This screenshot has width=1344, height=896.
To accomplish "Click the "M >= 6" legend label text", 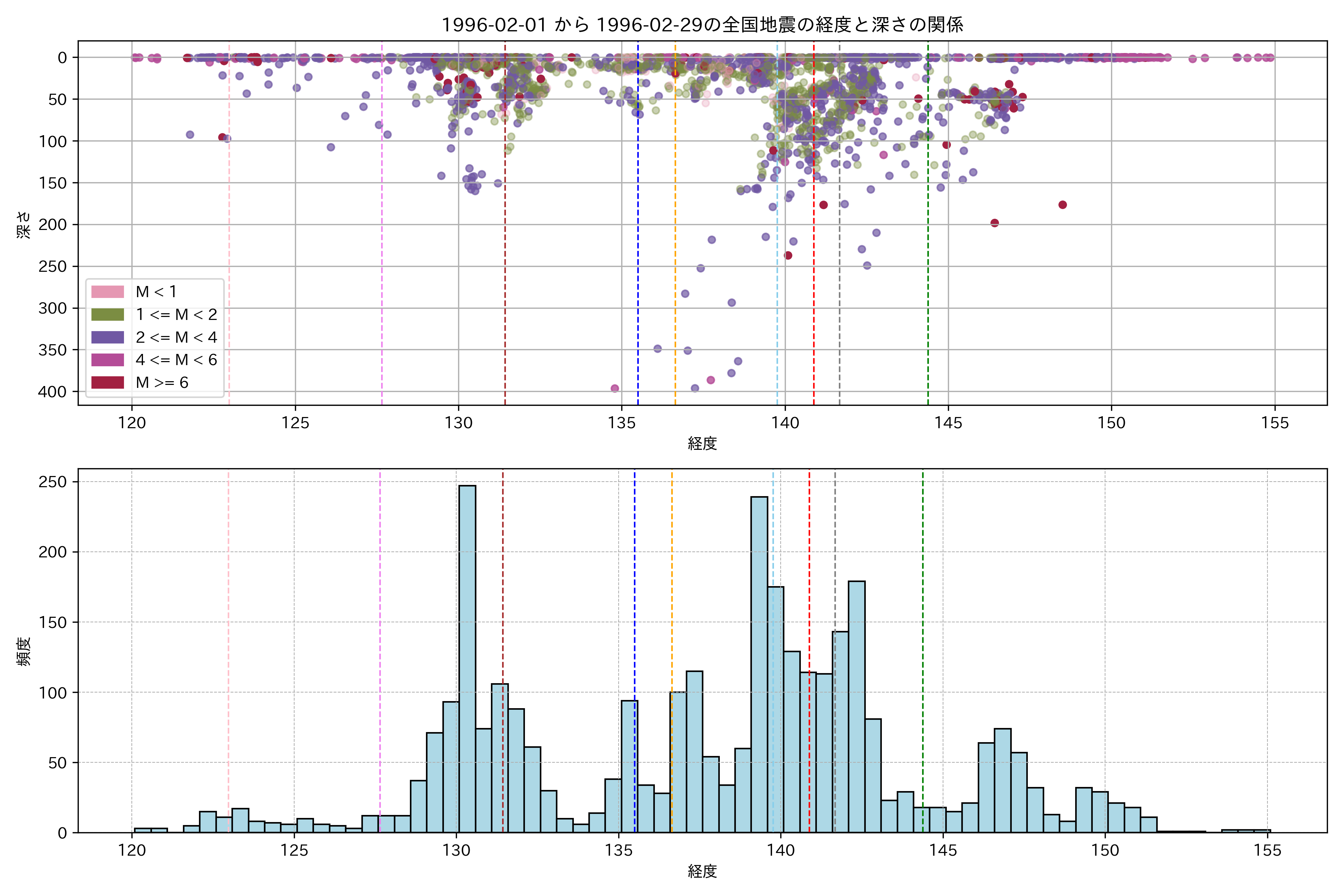I will [162, 383].
